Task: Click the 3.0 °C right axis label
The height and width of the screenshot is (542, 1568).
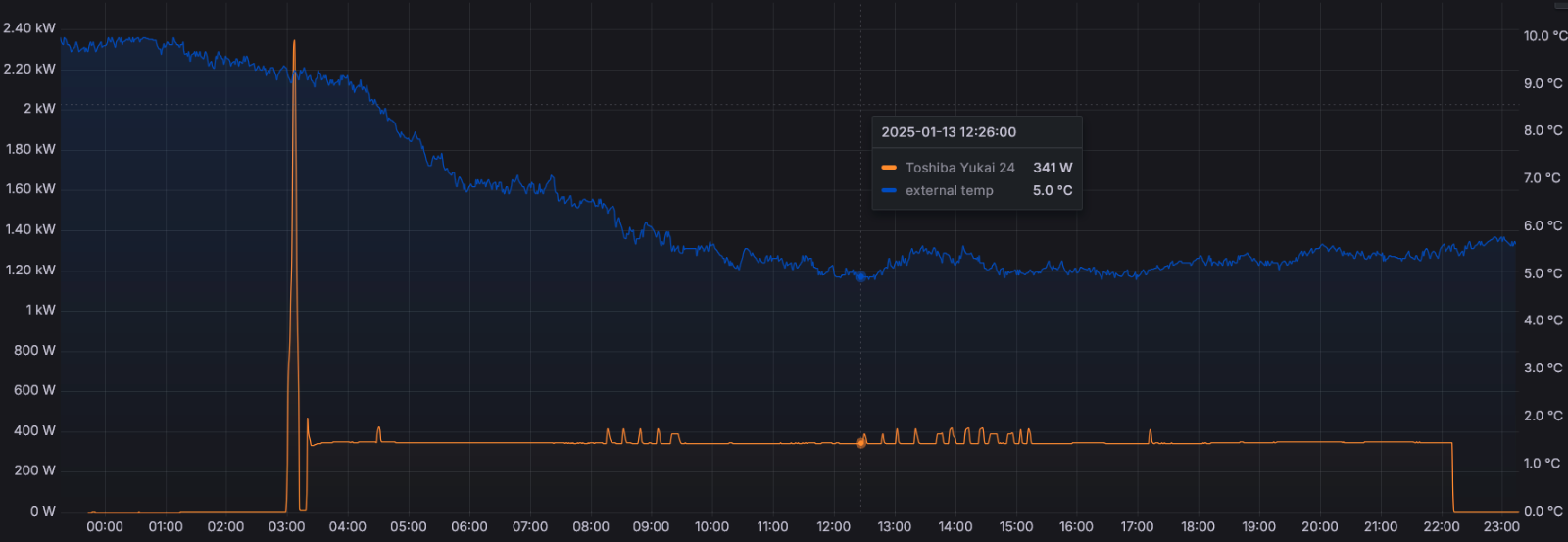Action: point(1543,369)
